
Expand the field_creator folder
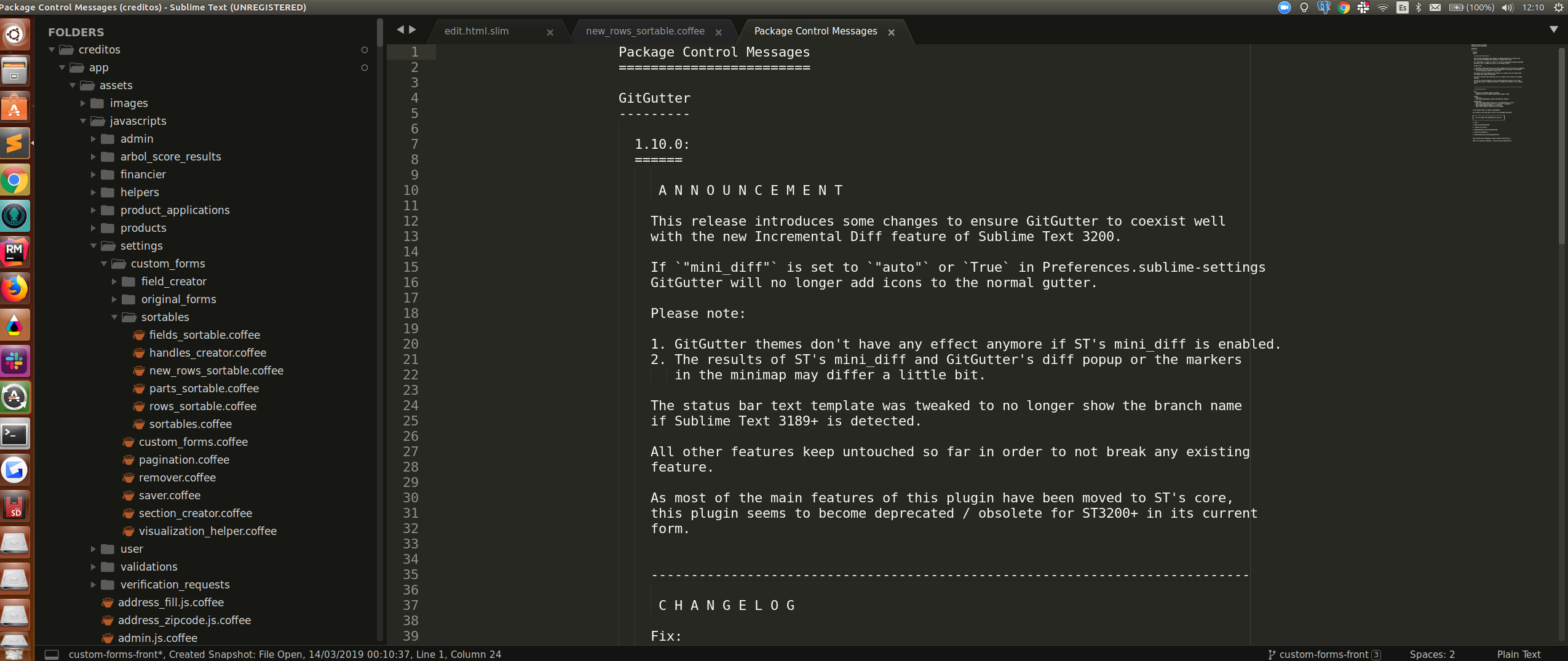click(114, 282)
